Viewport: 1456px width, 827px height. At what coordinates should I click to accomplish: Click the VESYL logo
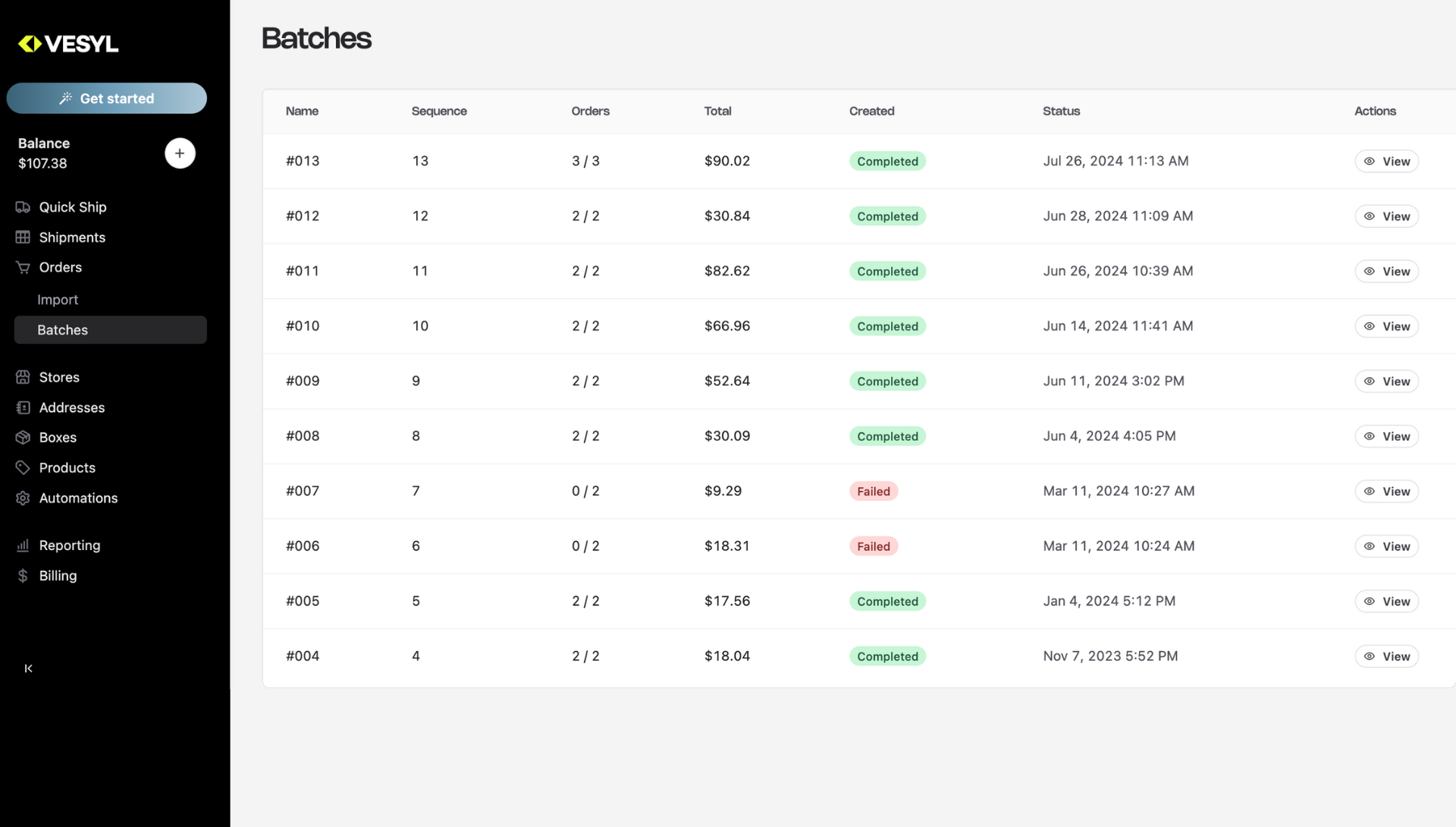pos(68,44)
